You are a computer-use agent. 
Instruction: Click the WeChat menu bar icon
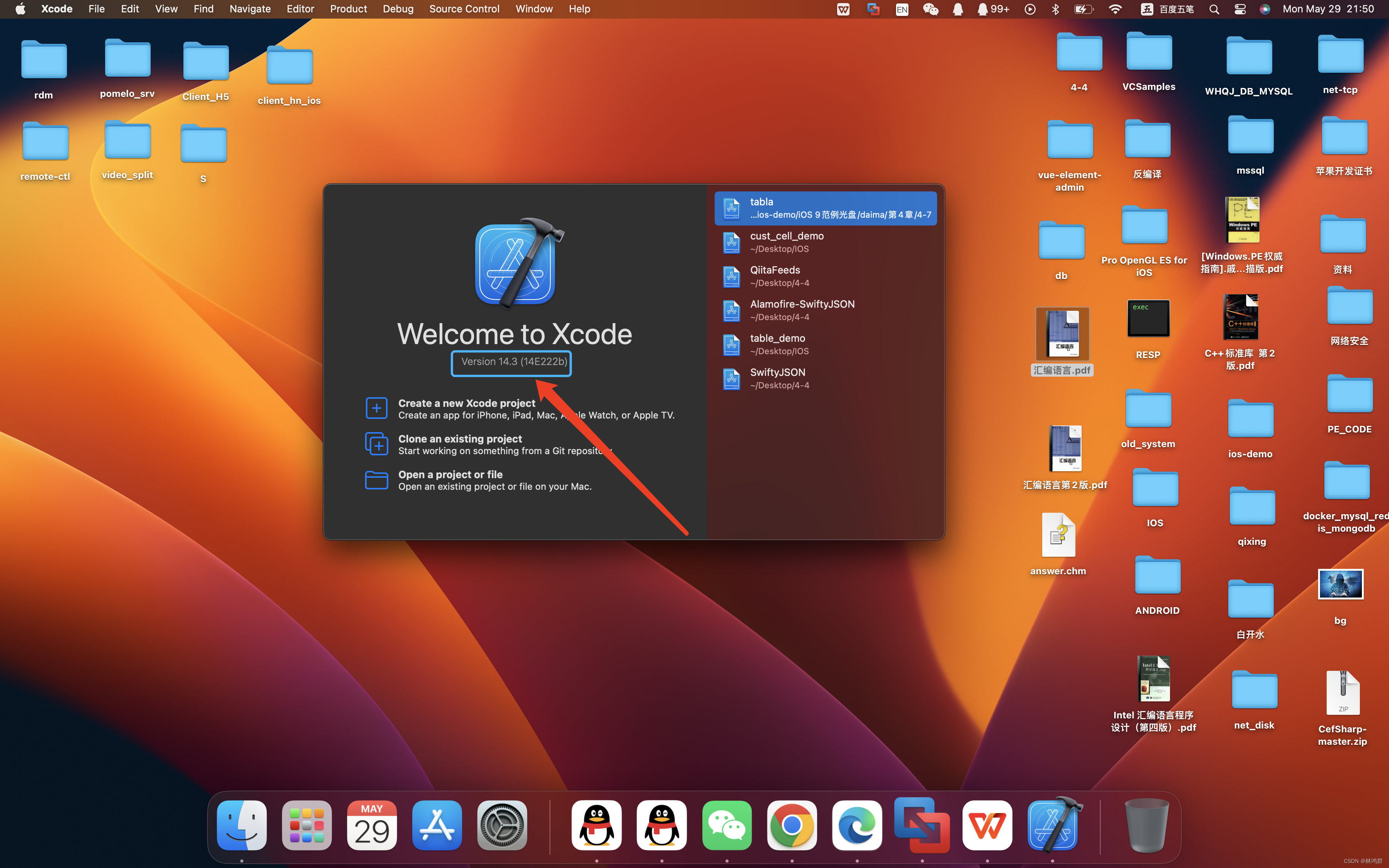(x=931, y=9)
